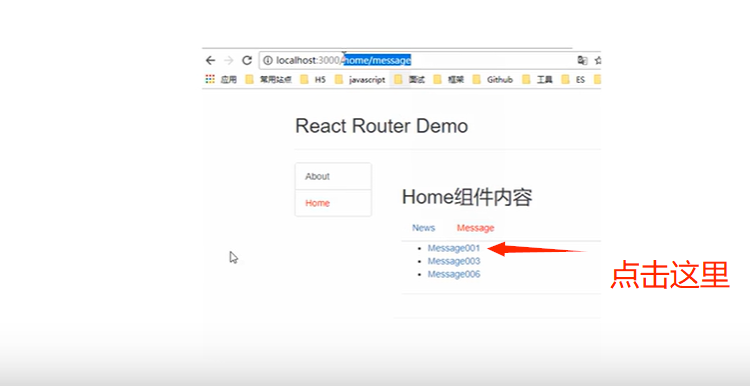Open the Github bookmark folder

click(493, 80)
